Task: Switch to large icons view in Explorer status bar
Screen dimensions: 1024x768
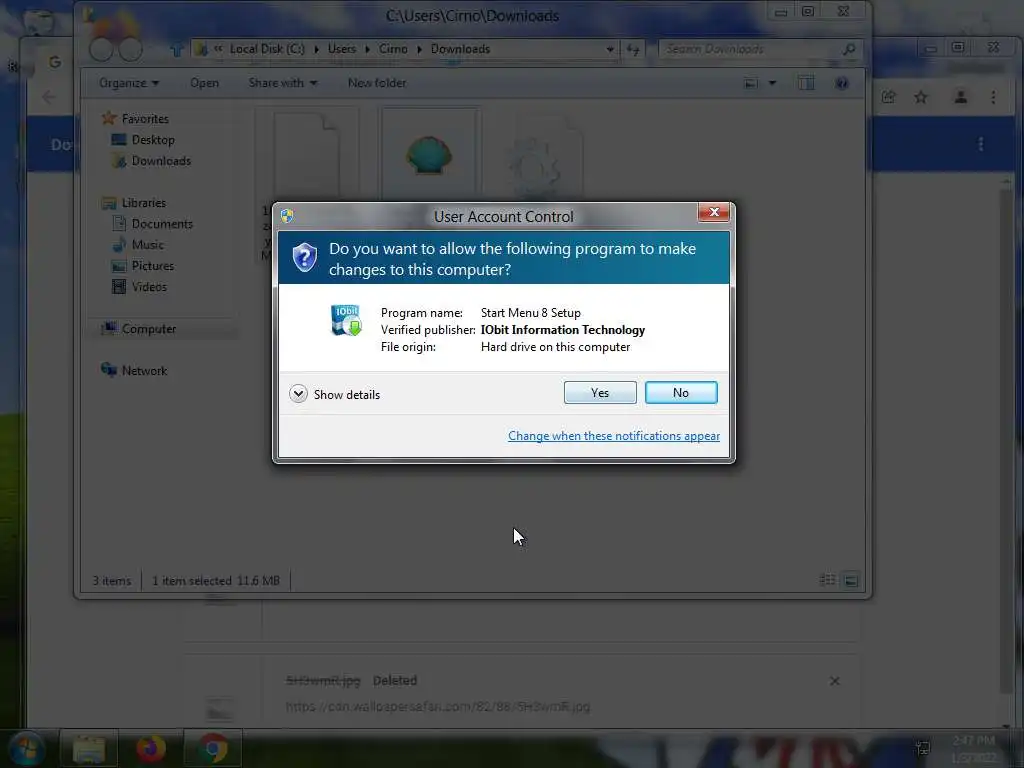Action: (850, 580)
